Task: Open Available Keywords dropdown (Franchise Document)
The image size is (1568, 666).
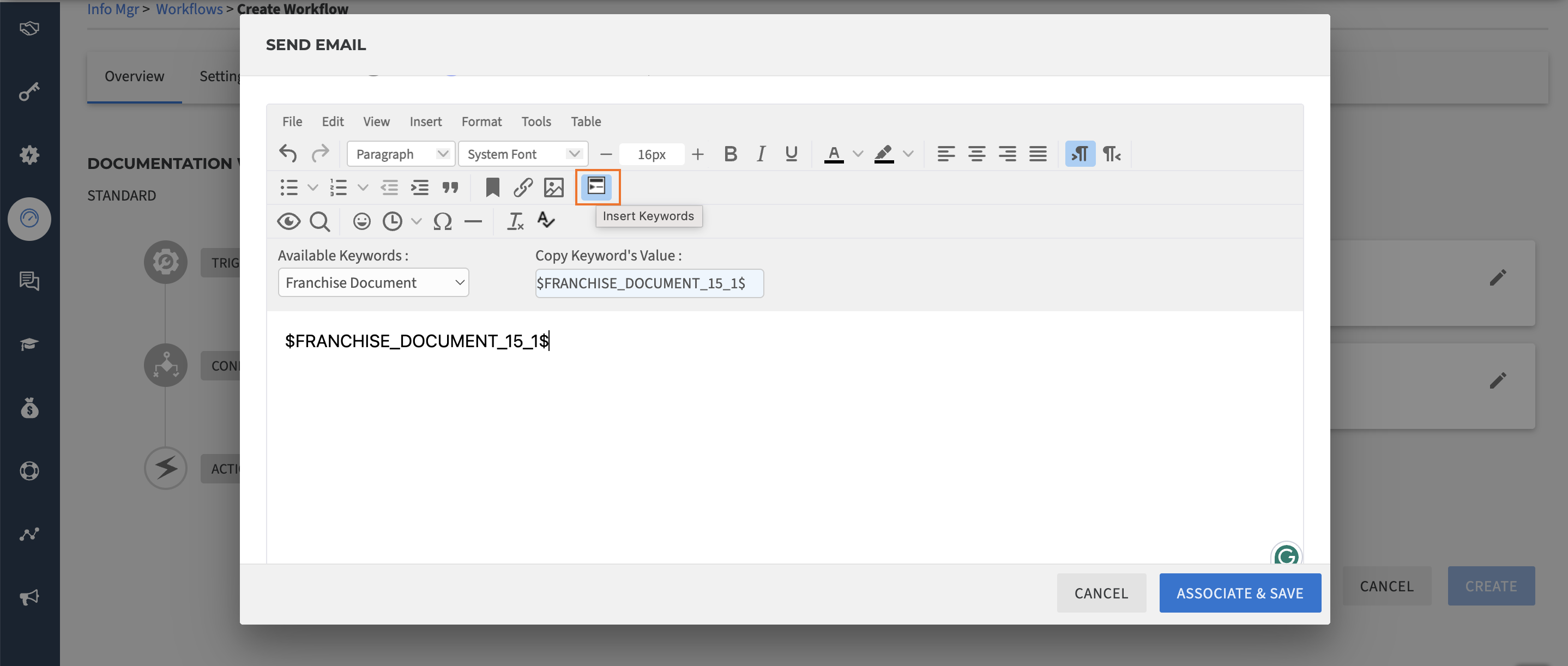Action: (373, 282)
